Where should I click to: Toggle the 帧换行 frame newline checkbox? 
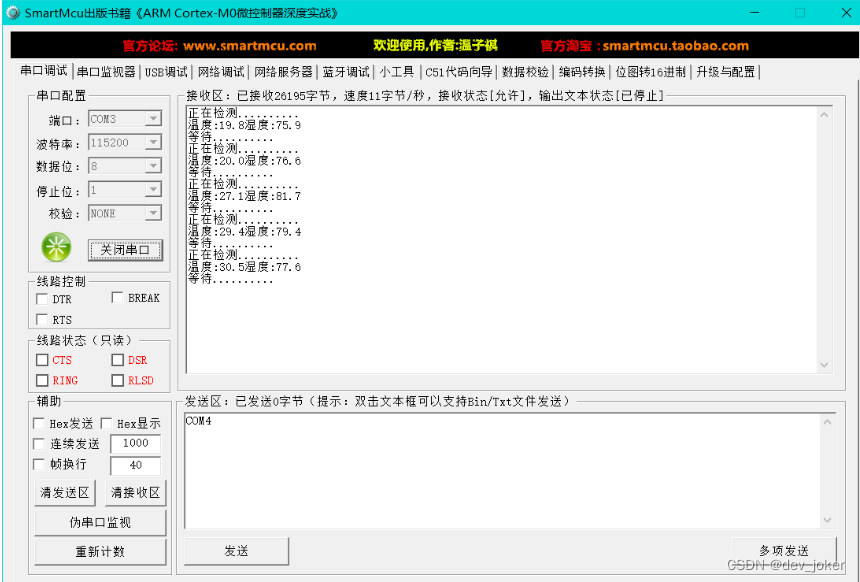pyautogui.click(x=39, y=464)
